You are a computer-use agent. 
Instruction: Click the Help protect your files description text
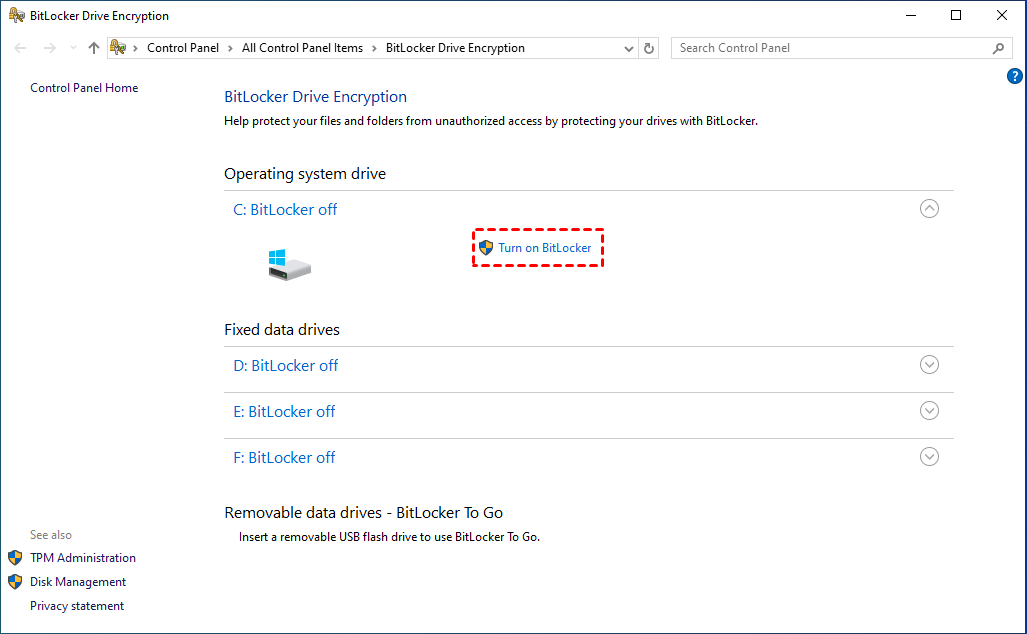pos(491,121)
